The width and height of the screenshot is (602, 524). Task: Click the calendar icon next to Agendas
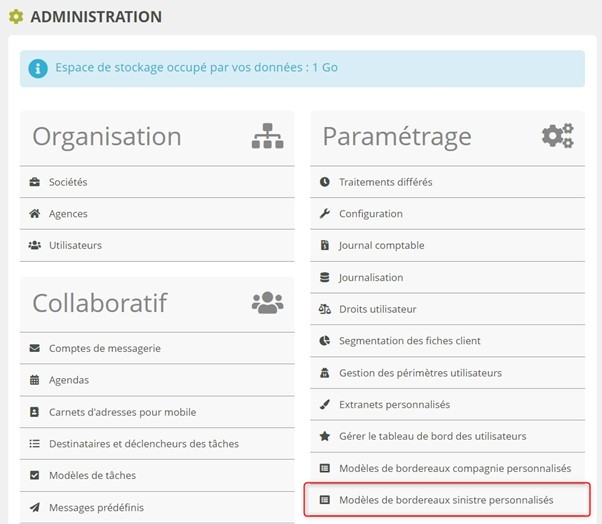click(x=35, y=380)
